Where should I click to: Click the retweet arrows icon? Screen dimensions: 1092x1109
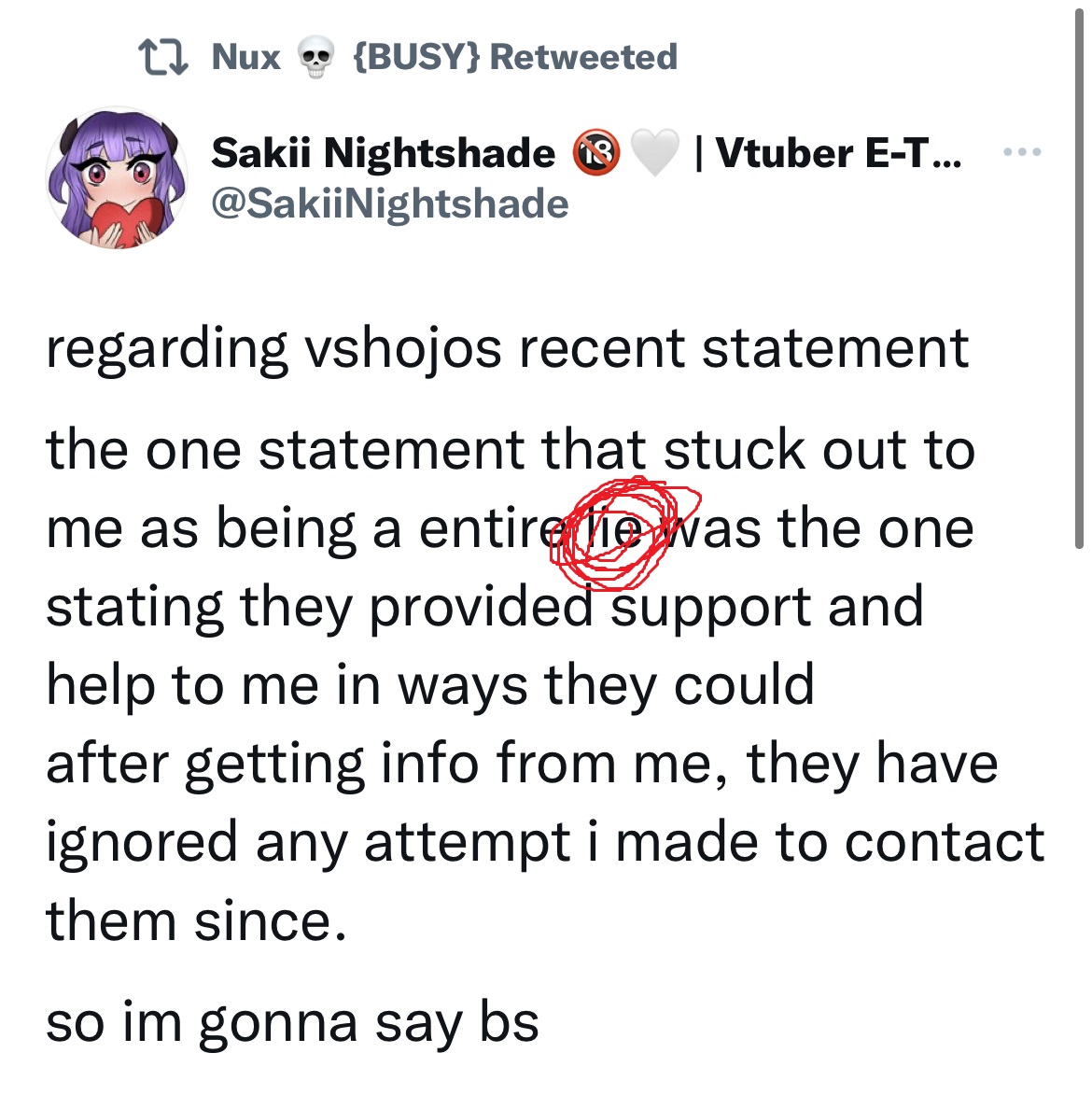pos(163,57)
